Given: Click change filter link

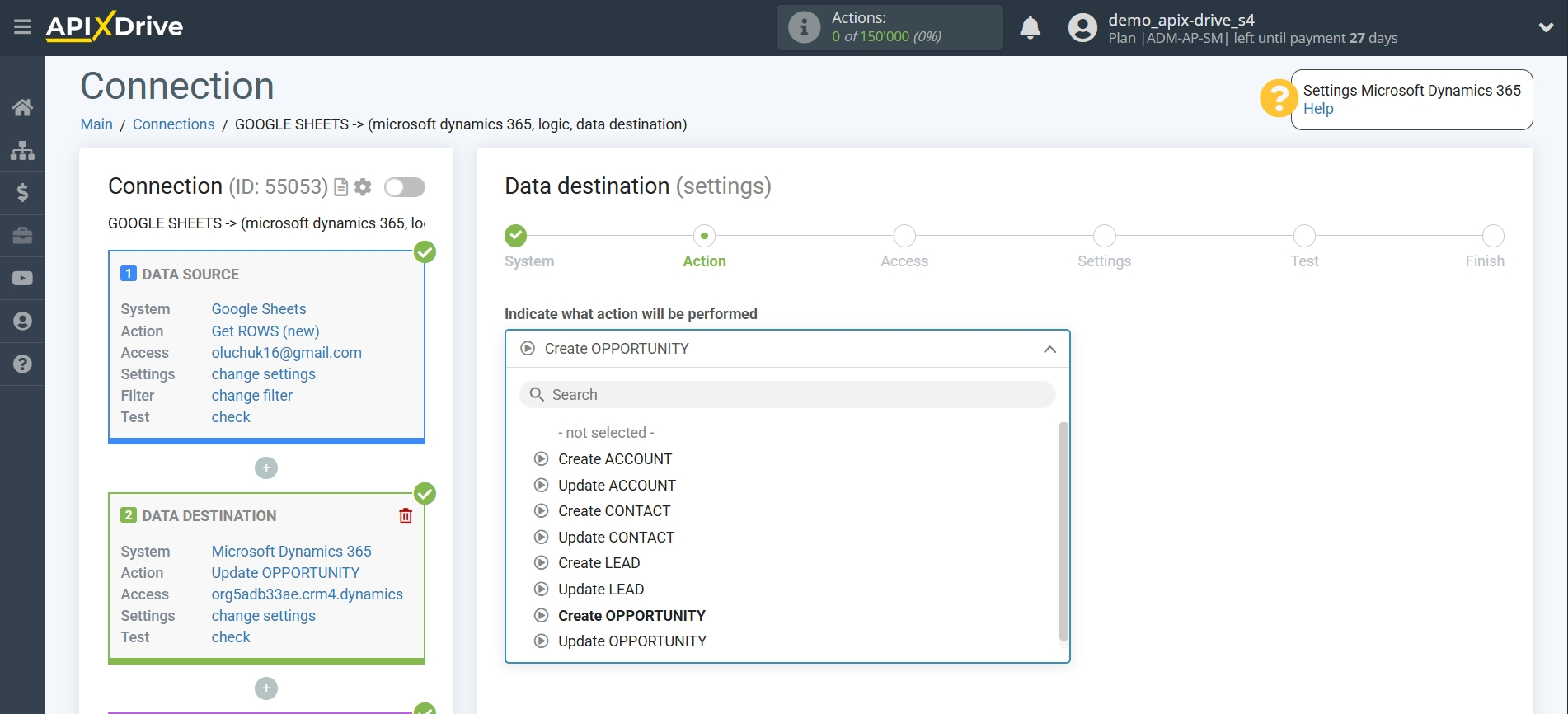Looking at the screenshot, I should point(252,396).
